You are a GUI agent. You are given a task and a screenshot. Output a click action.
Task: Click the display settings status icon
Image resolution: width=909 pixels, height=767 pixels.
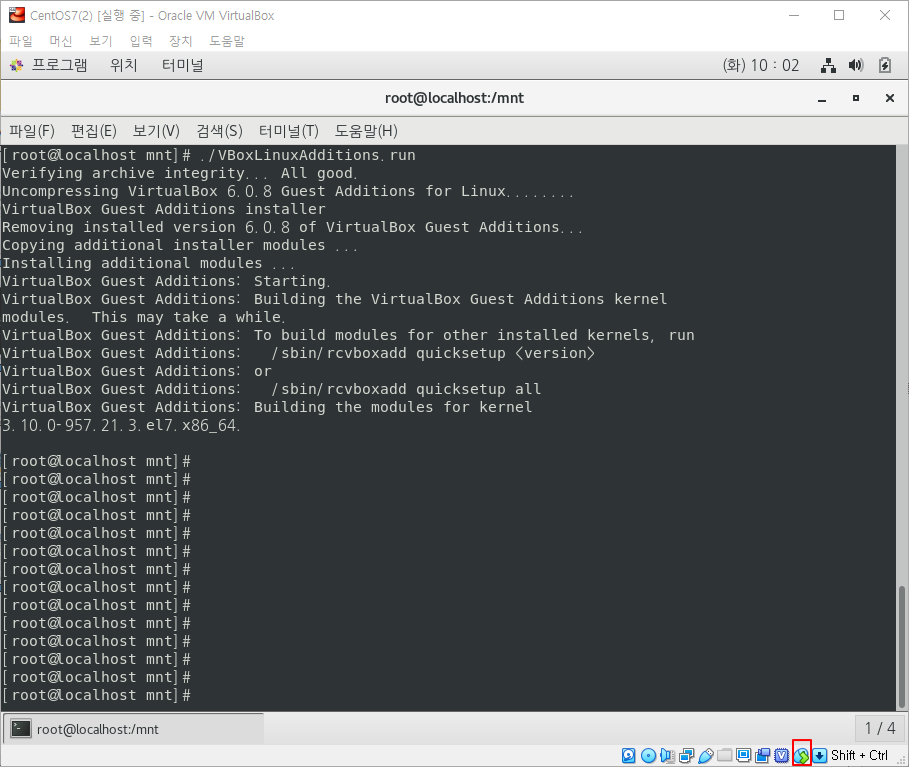coord(743,755)
